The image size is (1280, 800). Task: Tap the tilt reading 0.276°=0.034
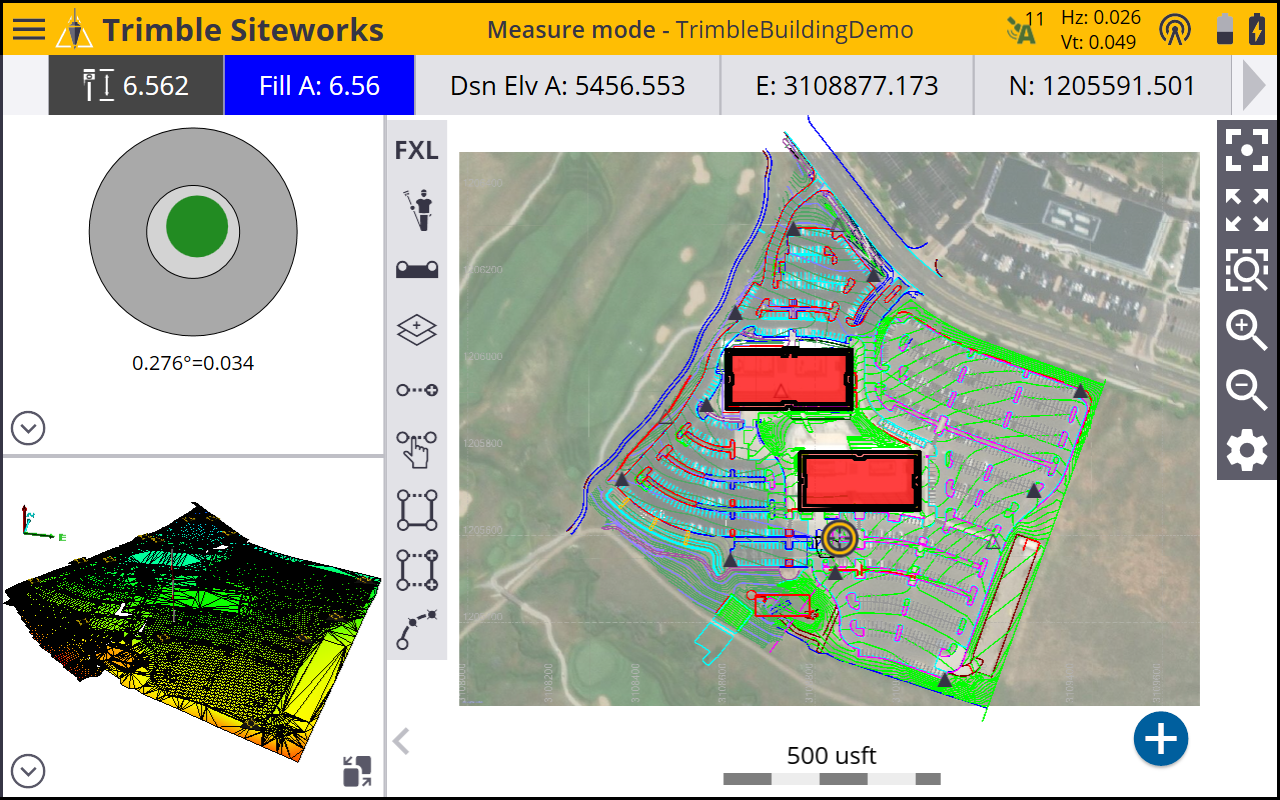tap(193, 363)
